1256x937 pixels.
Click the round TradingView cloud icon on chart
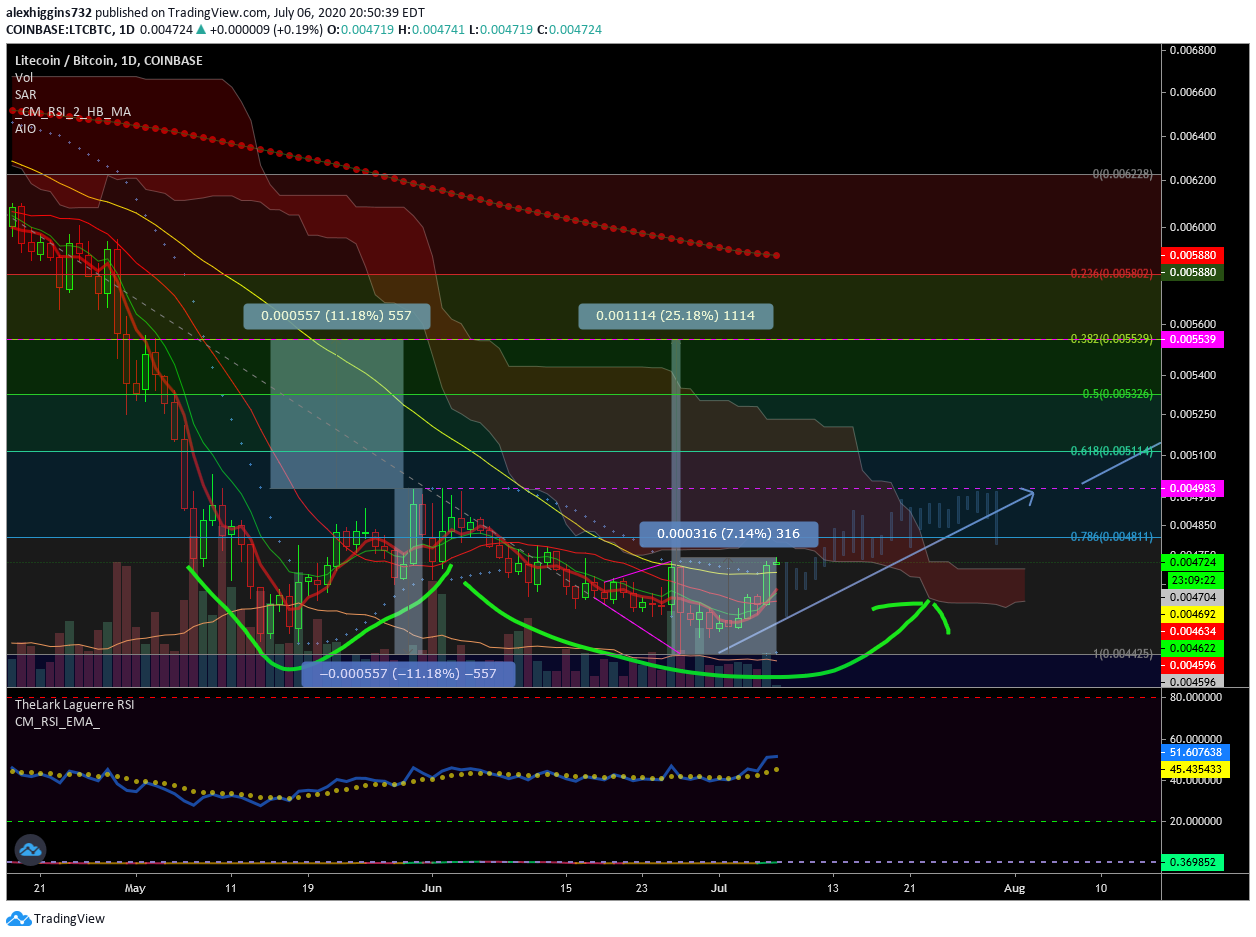tap(29, 849)
